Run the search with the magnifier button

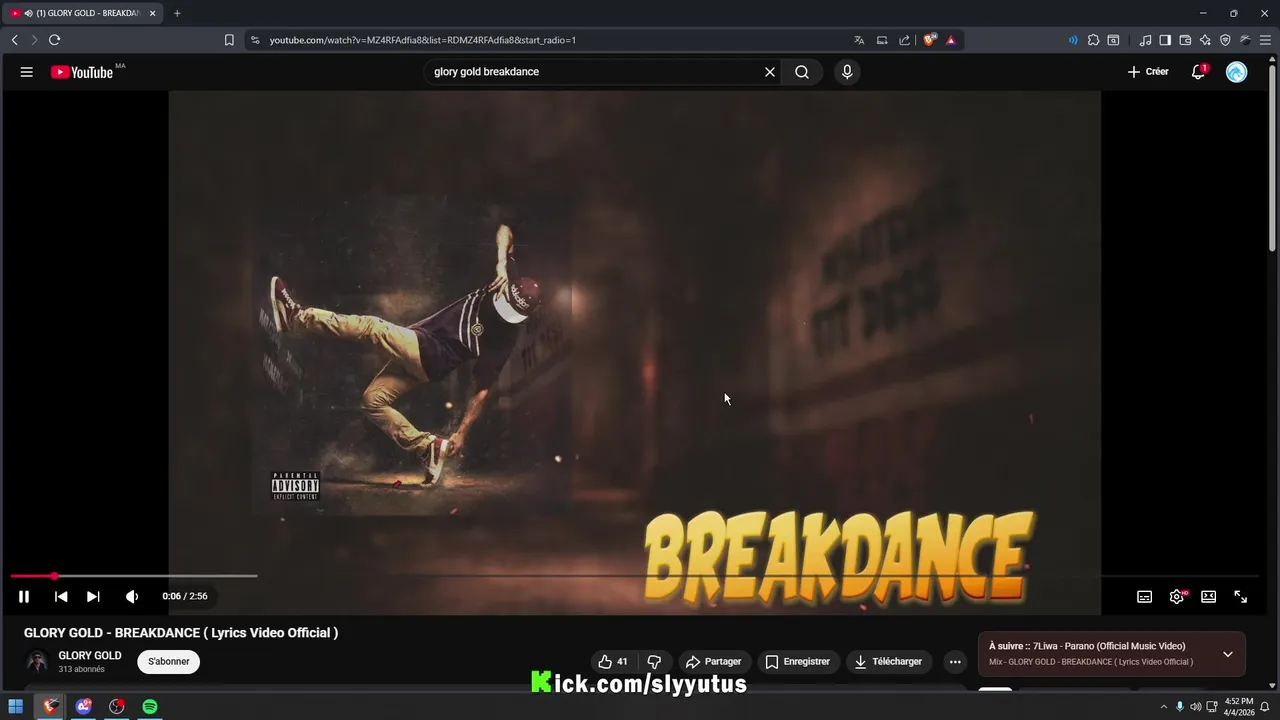pyautogui.click(x=802, y=72)
